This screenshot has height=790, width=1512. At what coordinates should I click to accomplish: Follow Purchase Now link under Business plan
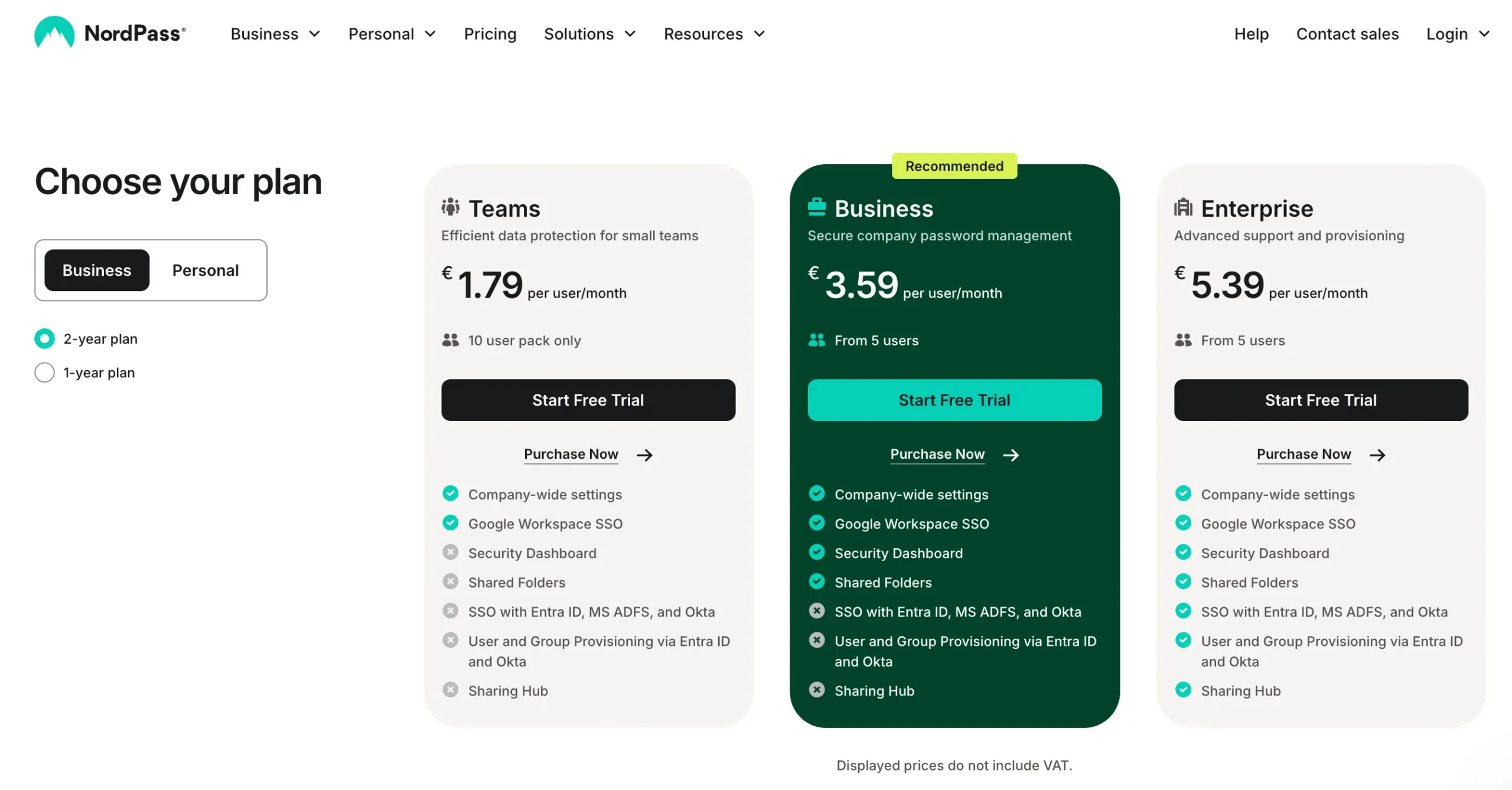937,454
